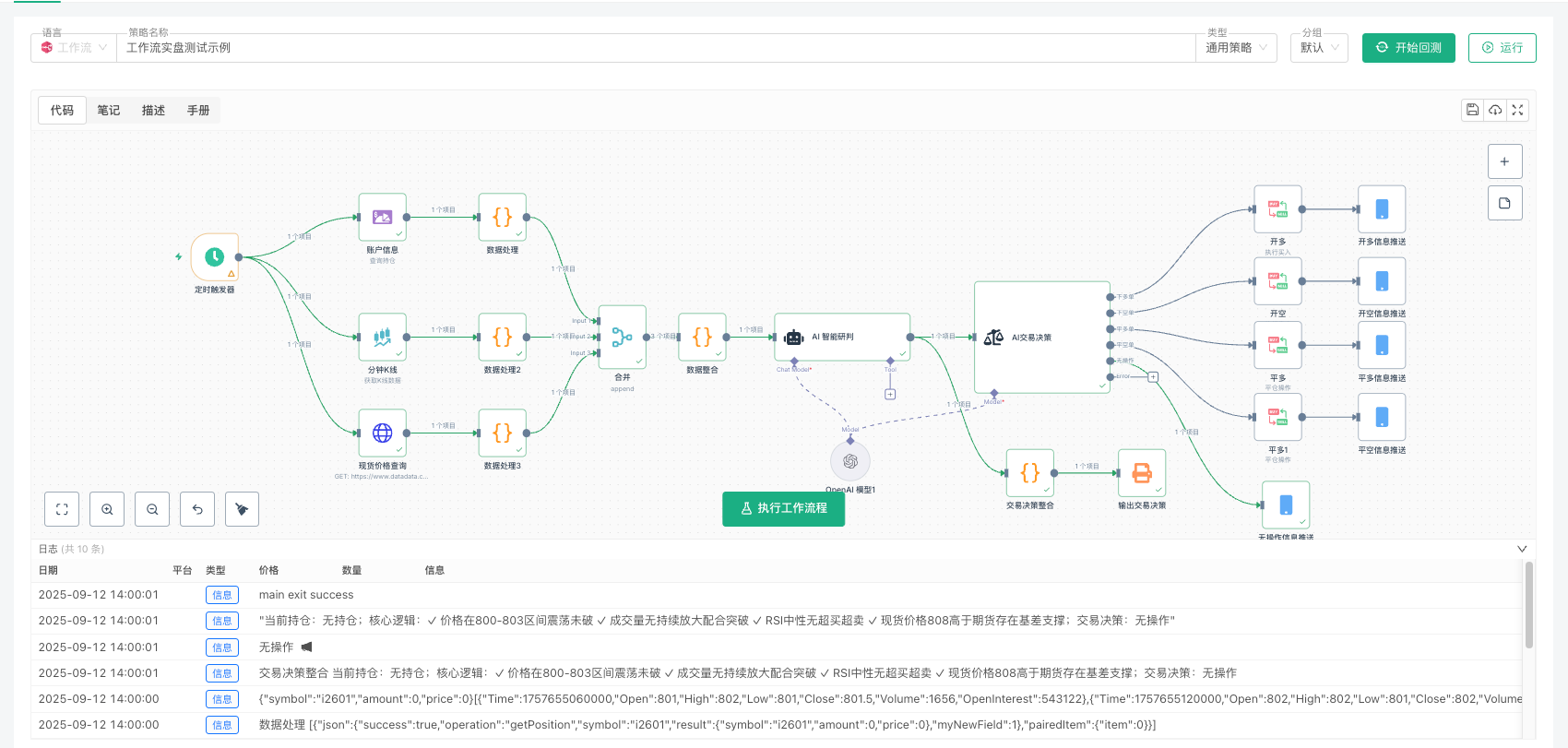
Task: Expand the 分组 默认 dropdown
Action: (1319, 48)
